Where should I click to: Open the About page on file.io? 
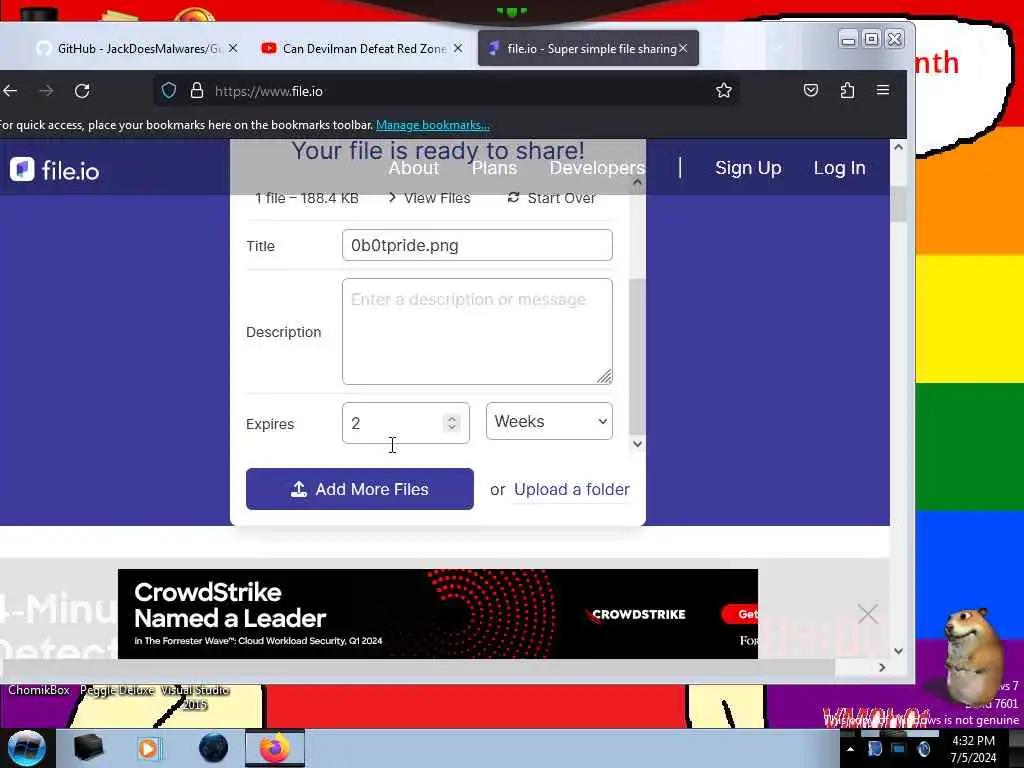[413, 168]
